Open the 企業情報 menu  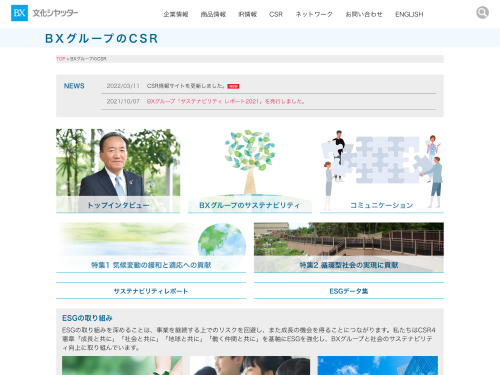coord(176,14)
